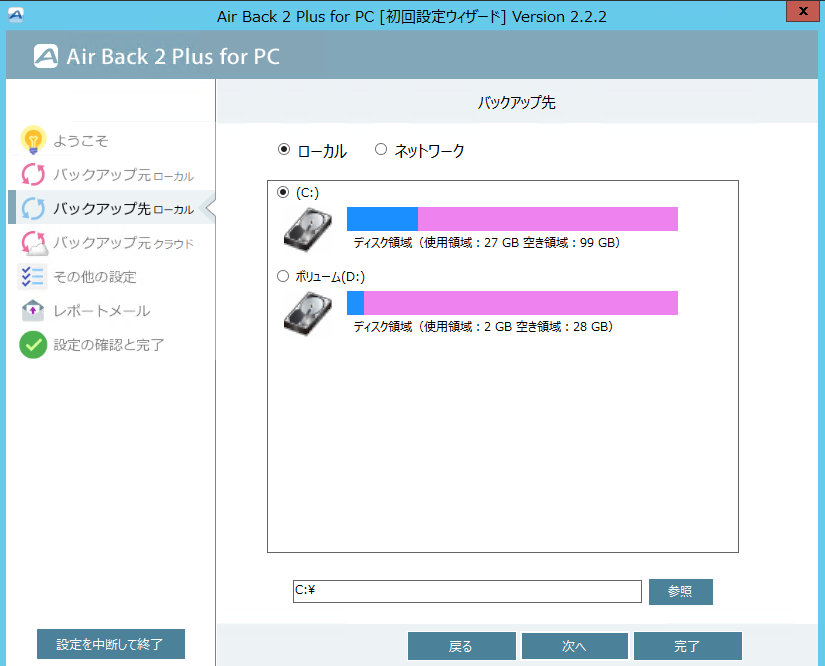Viewport: 825px width, 666px height.
Task: Click the C: drive usage bar
Action: tap(512, 219)
